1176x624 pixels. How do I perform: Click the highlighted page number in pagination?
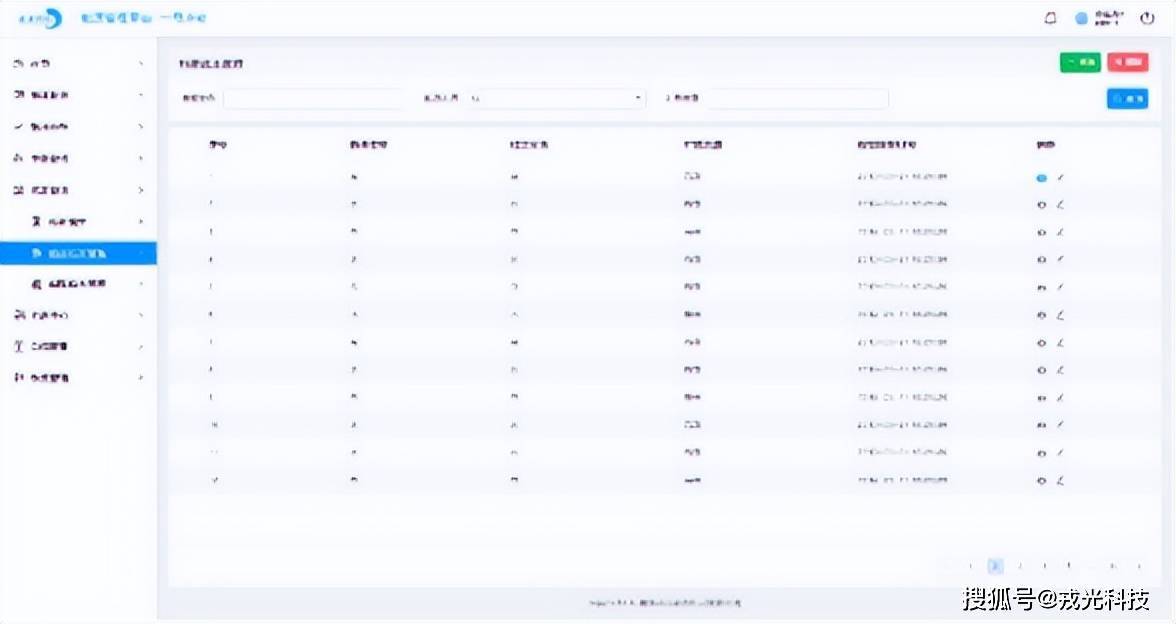pos(995,566)
